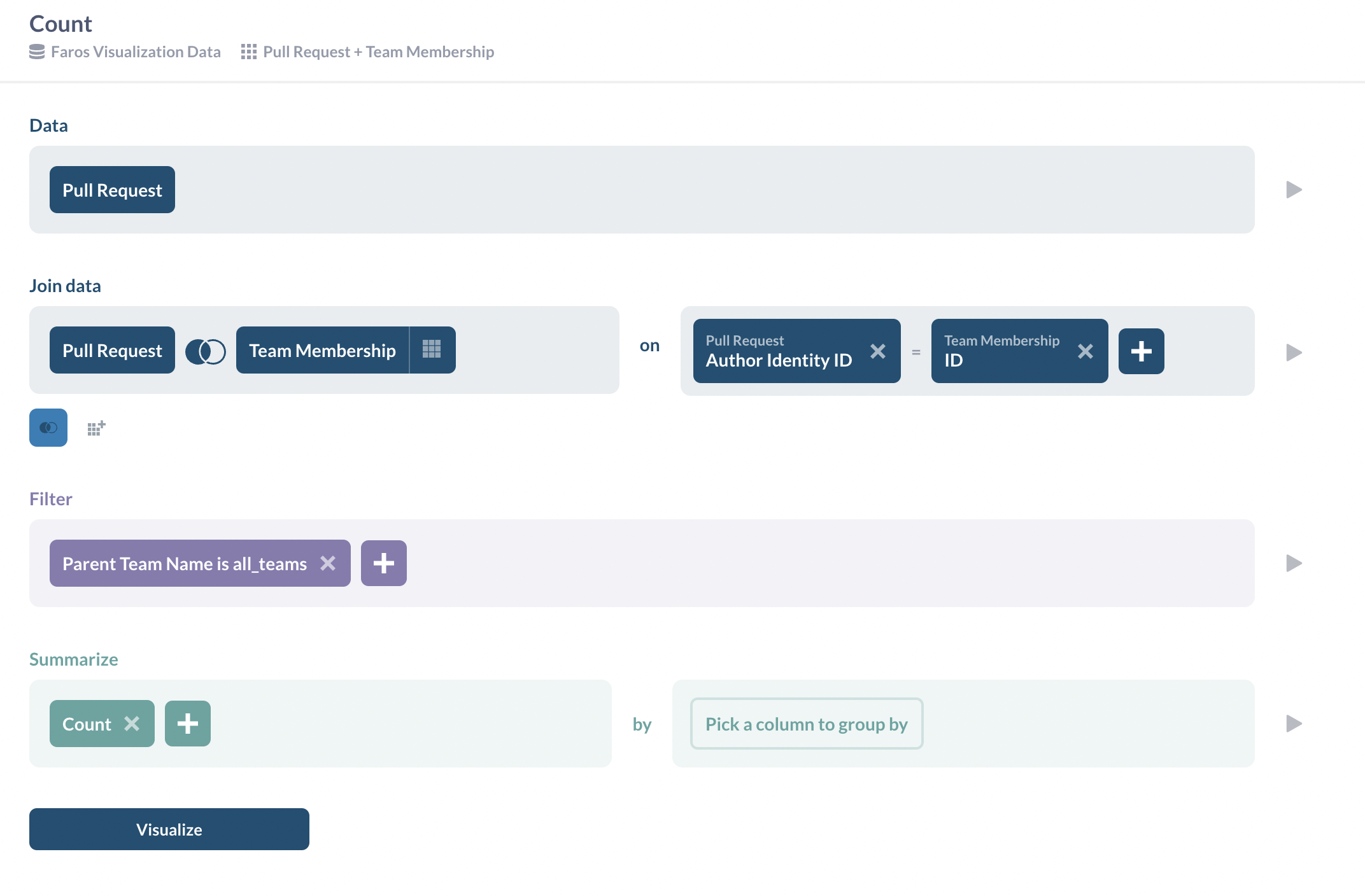1365x896 pixels.
Task: Add a new filter with purple plus
Action: [383, 563]
